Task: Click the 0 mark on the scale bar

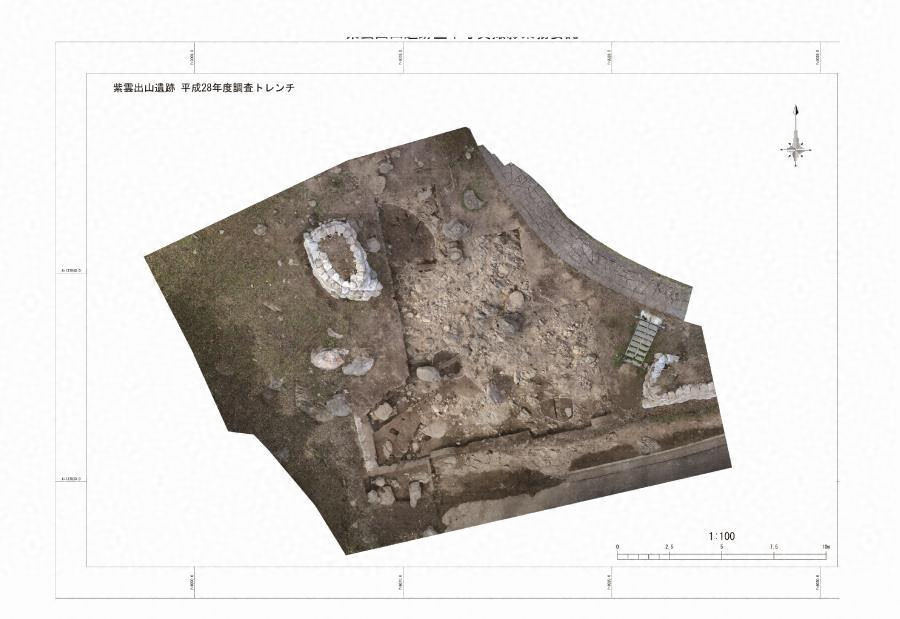Action: pyautogui.click(x=618, y=547)
